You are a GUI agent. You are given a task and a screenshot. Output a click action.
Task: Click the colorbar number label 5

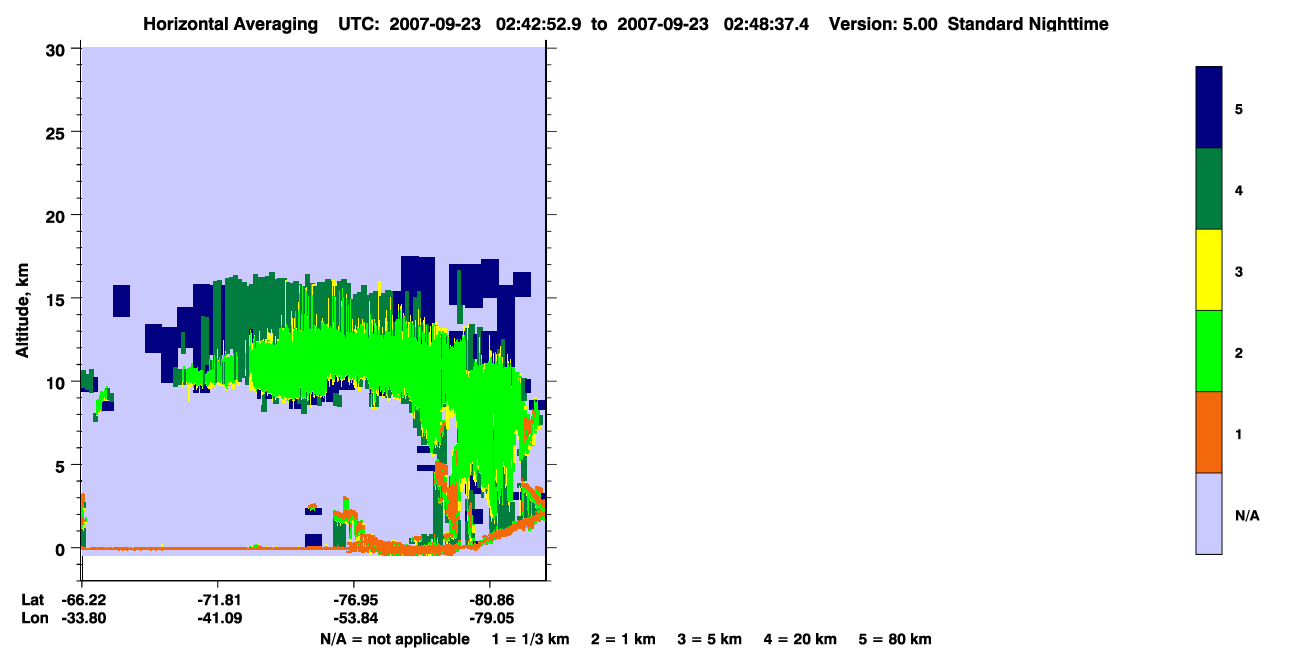pos(1239,108)
